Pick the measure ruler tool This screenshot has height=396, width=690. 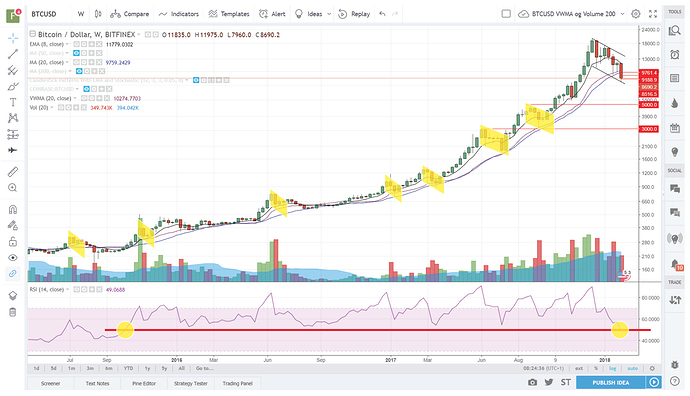(x=13, y=172)
